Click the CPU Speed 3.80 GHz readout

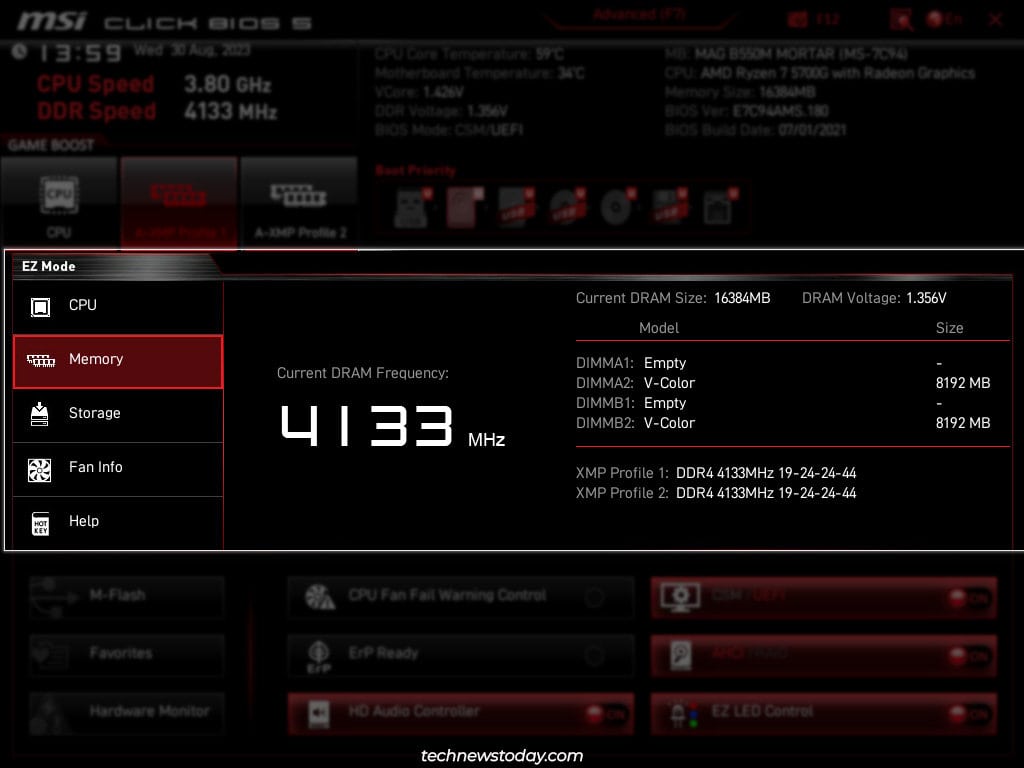pyautogui.click(x=227, y=84)
